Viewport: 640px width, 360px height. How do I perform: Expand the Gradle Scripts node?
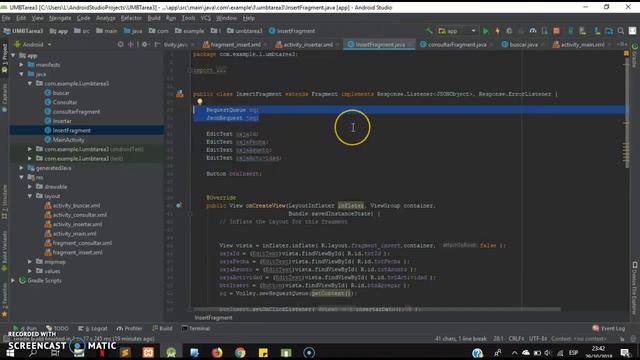[13, 280]
